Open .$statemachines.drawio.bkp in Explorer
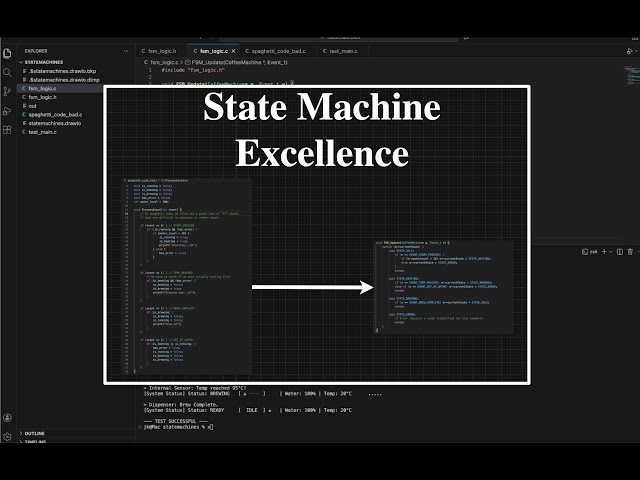Screen dimensions: 640x480 (60, 71)
